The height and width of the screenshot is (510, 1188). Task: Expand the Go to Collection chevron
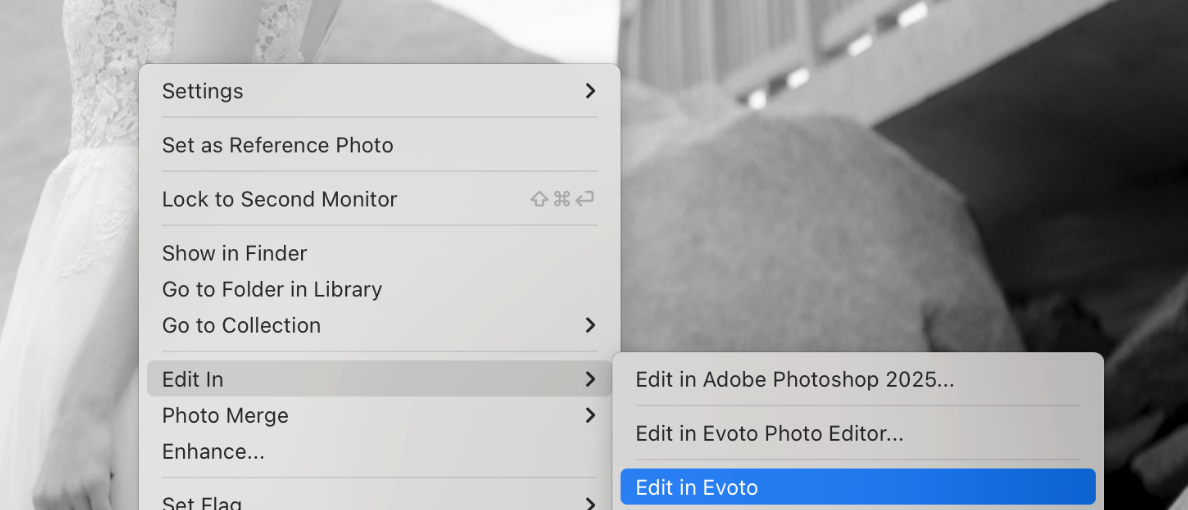pos(590,325)
